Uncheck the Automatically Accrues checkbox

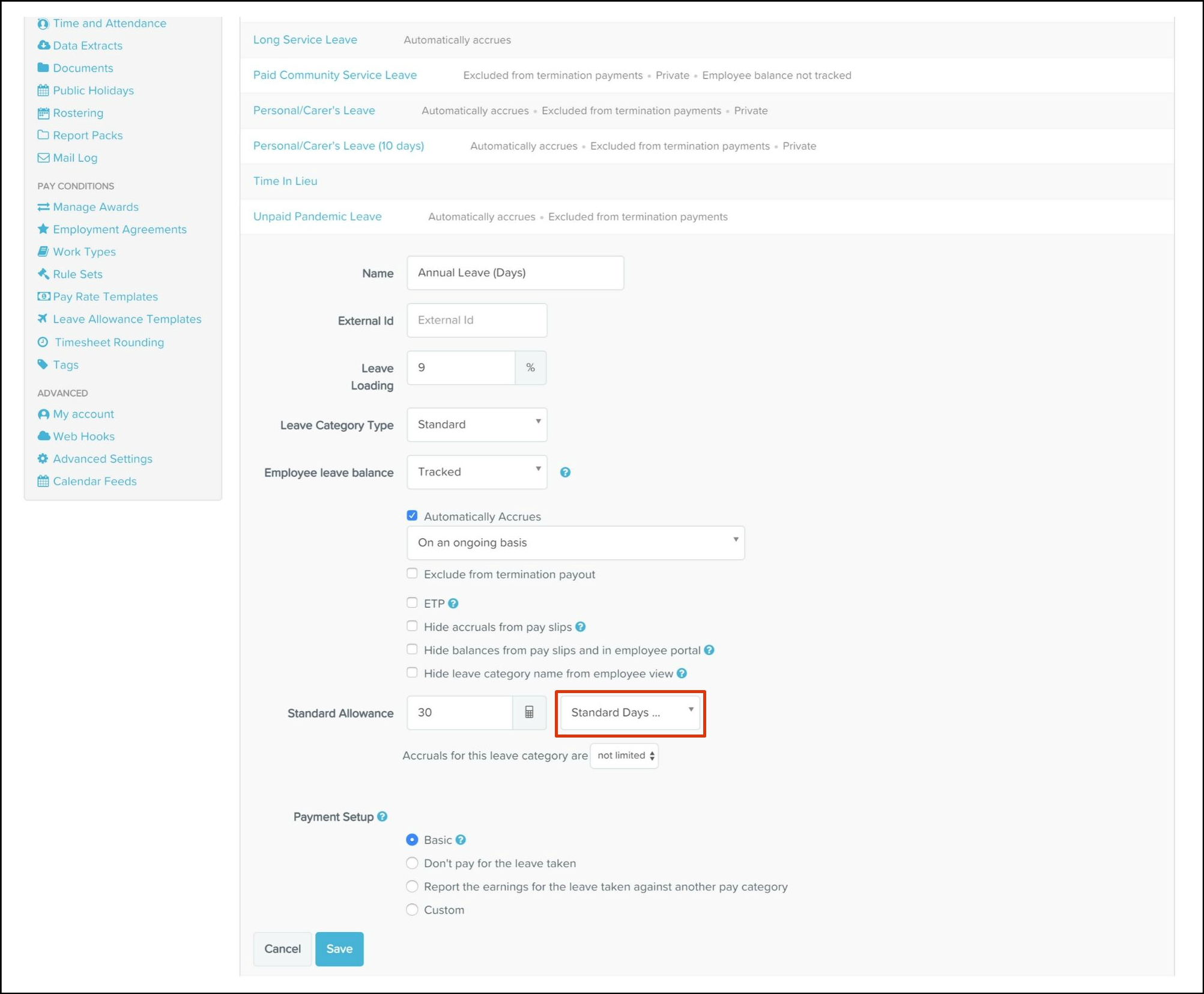click(x=412, y=515)
